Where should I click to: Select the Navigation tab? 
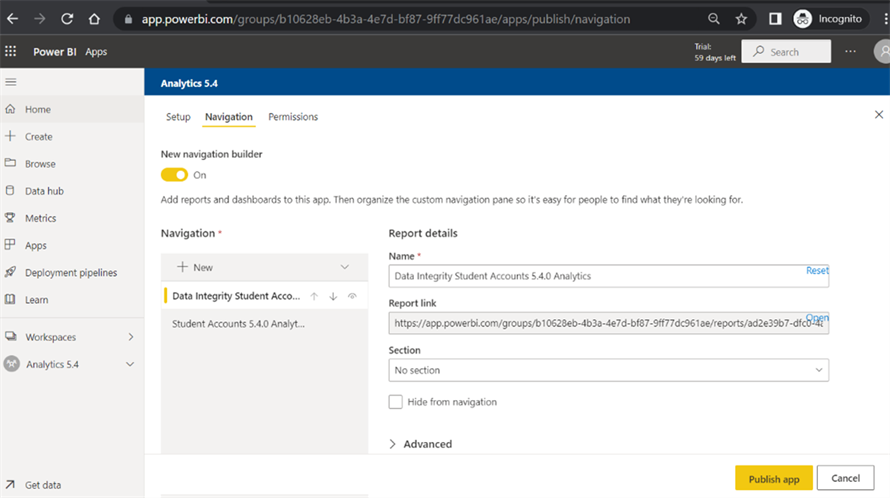click(229, 116)
